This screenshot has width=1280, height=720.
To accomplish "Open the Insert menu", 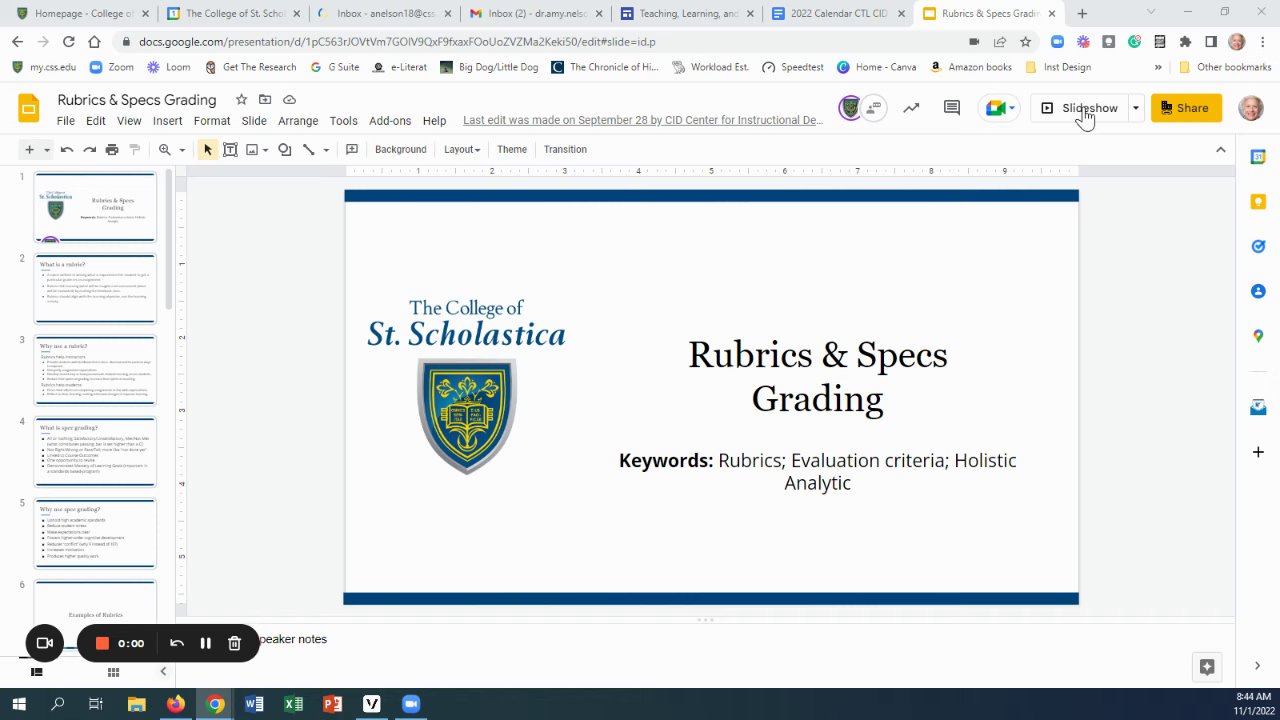I will pyautogui.click(x=167, y=120).
